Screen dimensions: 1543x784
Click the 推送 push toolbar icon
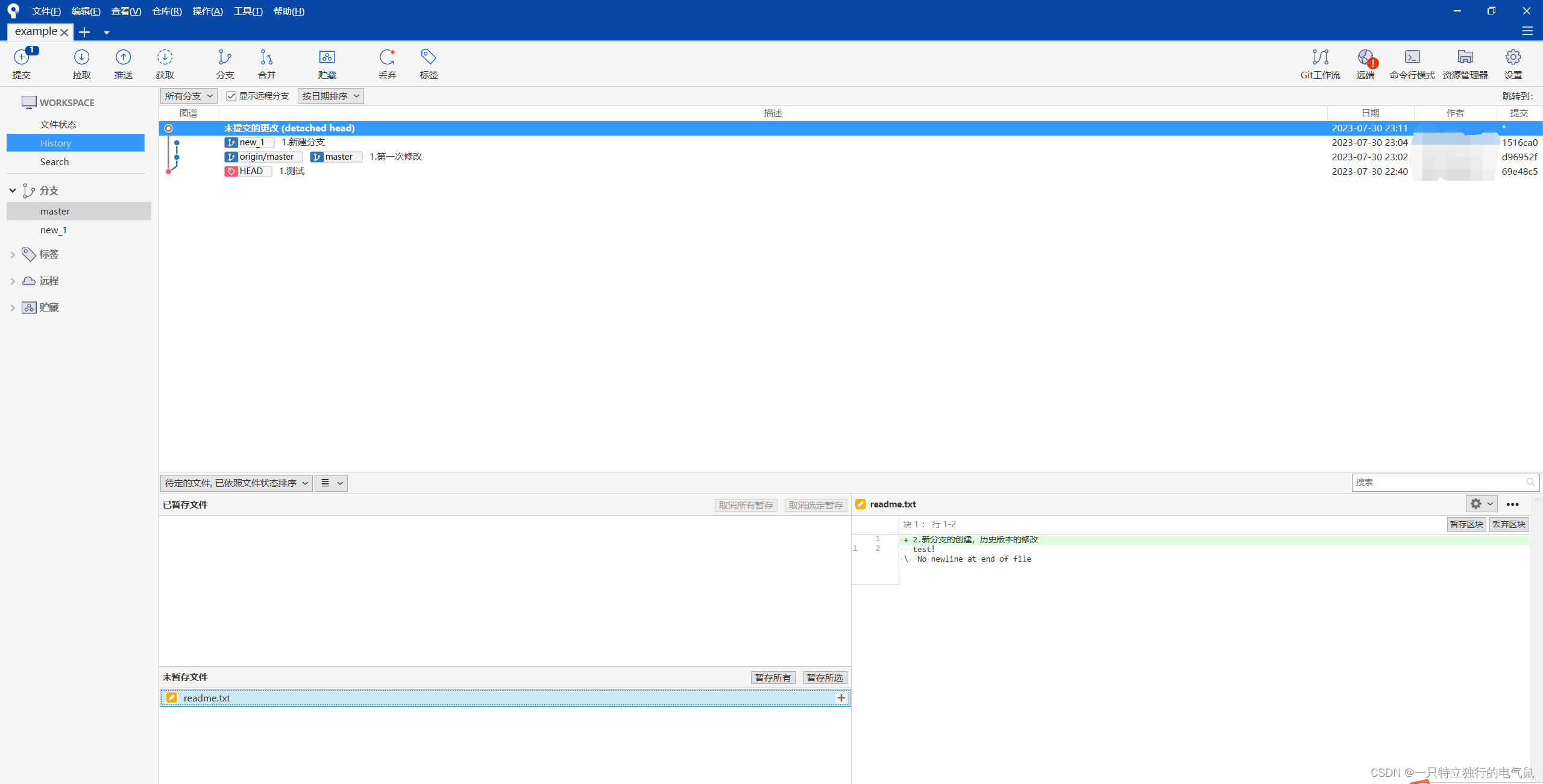(x=123, y=63)
